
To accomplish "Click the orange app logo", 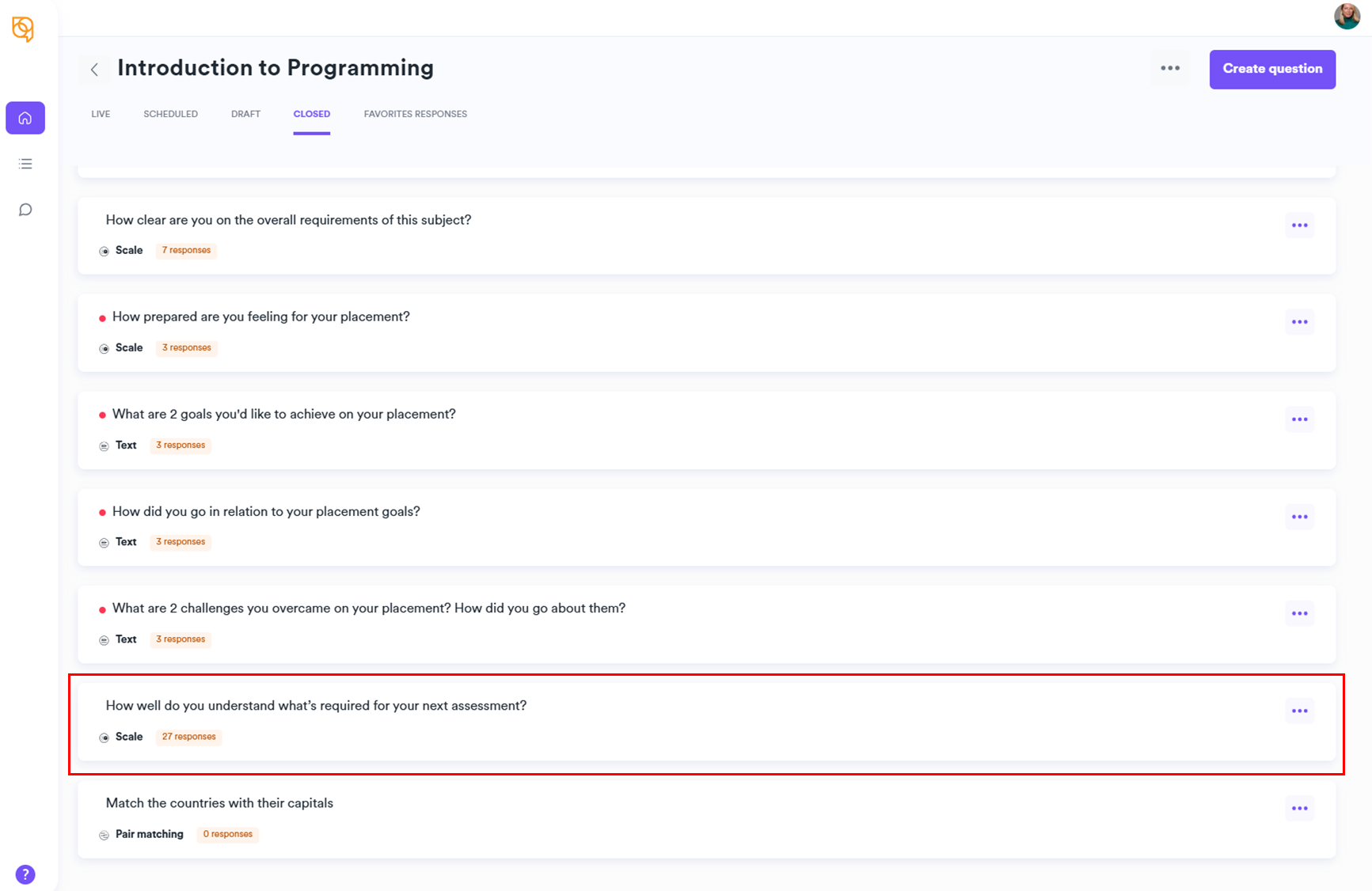I will (23, 29).
